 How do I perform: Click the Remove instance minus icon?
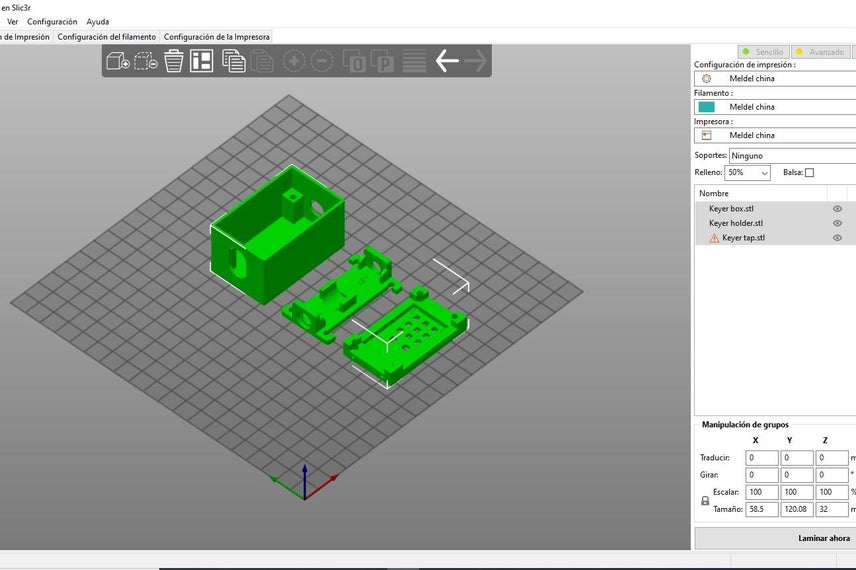[322, 61]
